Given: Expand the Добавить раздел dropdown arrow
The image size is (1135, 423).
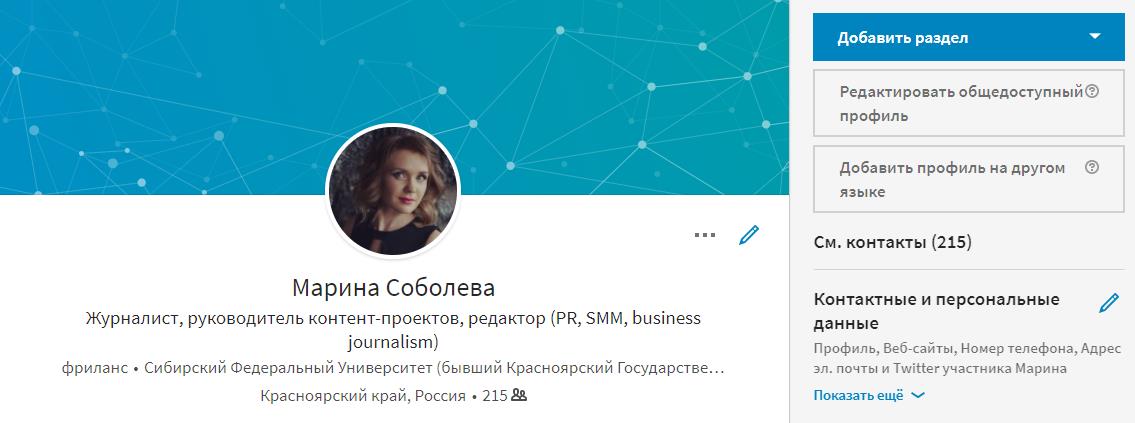Looking at the screenshot, I should pyautogui.click(x=1094, y=37).
